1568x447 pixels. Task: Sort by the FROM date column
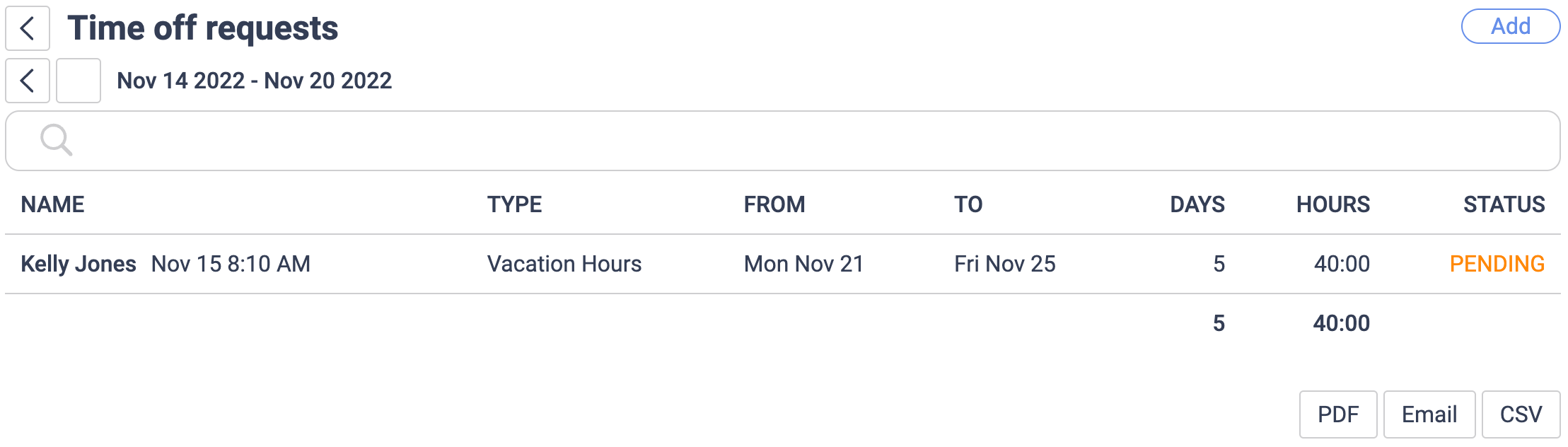[x=774, y=204]
